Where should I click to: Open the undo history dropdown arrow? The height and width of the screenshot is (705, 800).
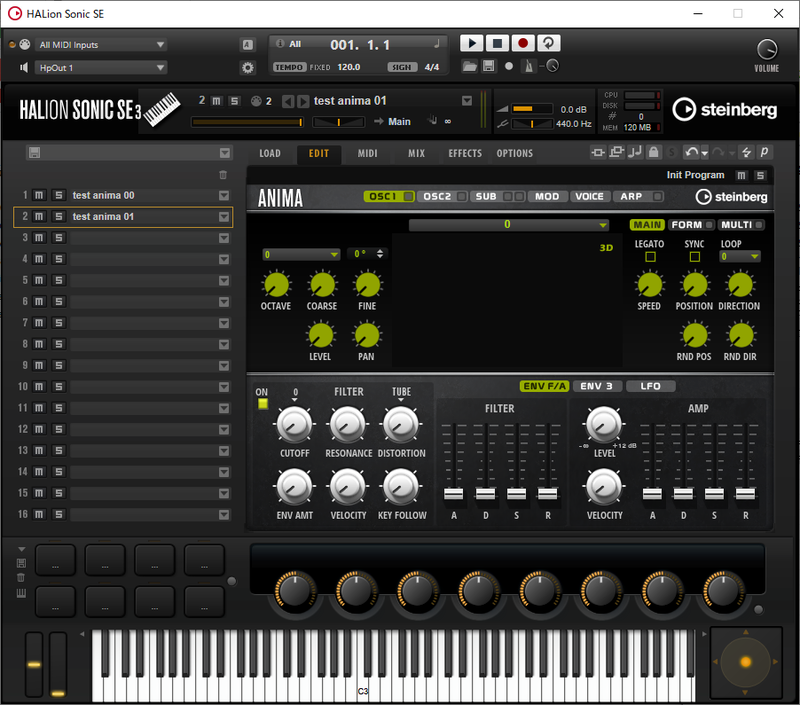(x=705, y=153)
